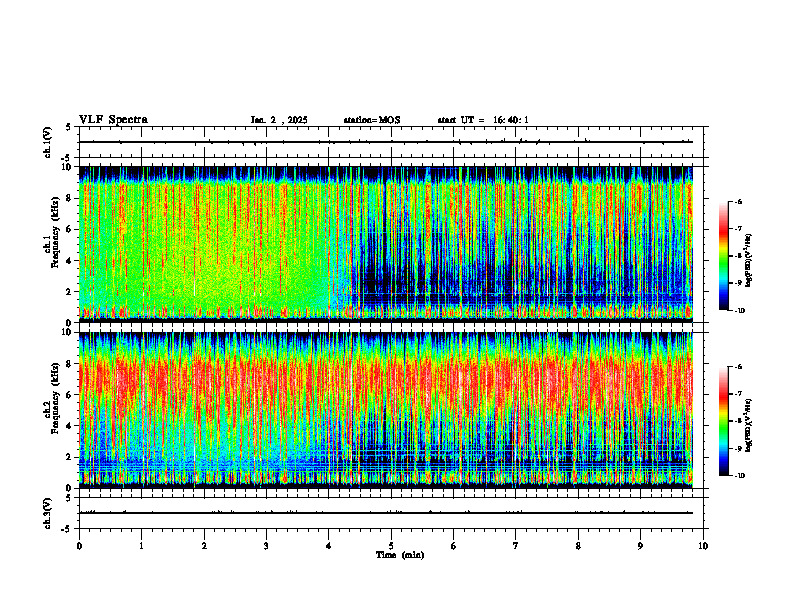792x612 pixels.
Task: Select "-9" on the ch.1 color bar
Action: [738, 283]
